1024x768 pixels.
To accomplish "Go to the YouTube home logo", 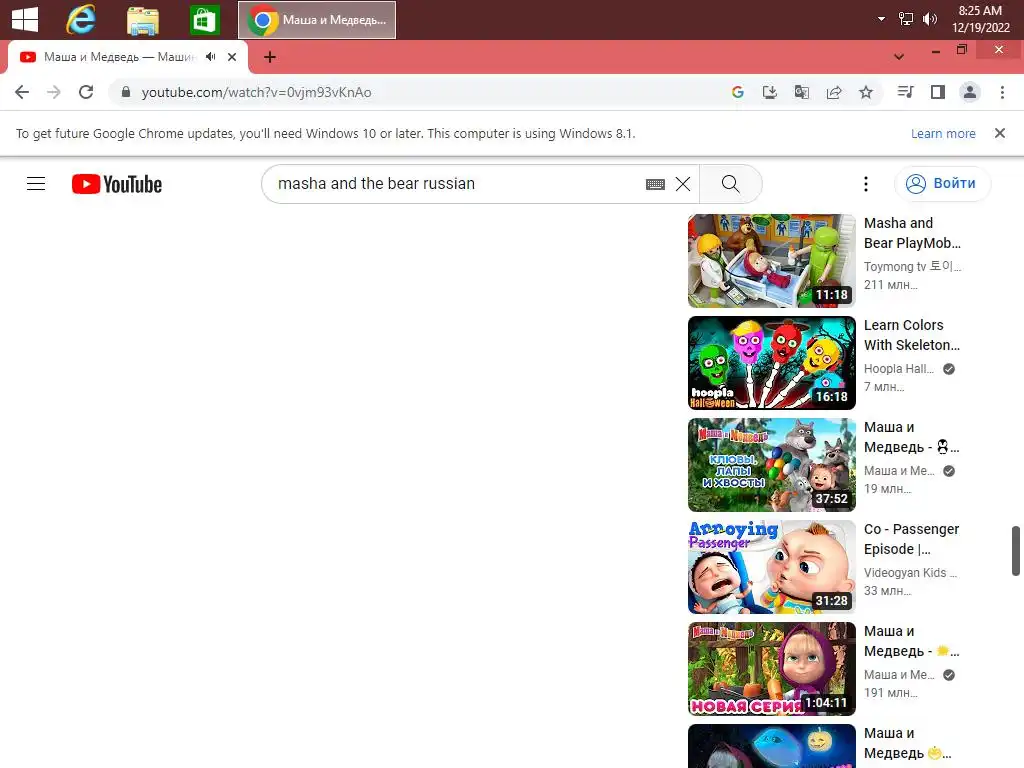I will click(x=117, y=184).
